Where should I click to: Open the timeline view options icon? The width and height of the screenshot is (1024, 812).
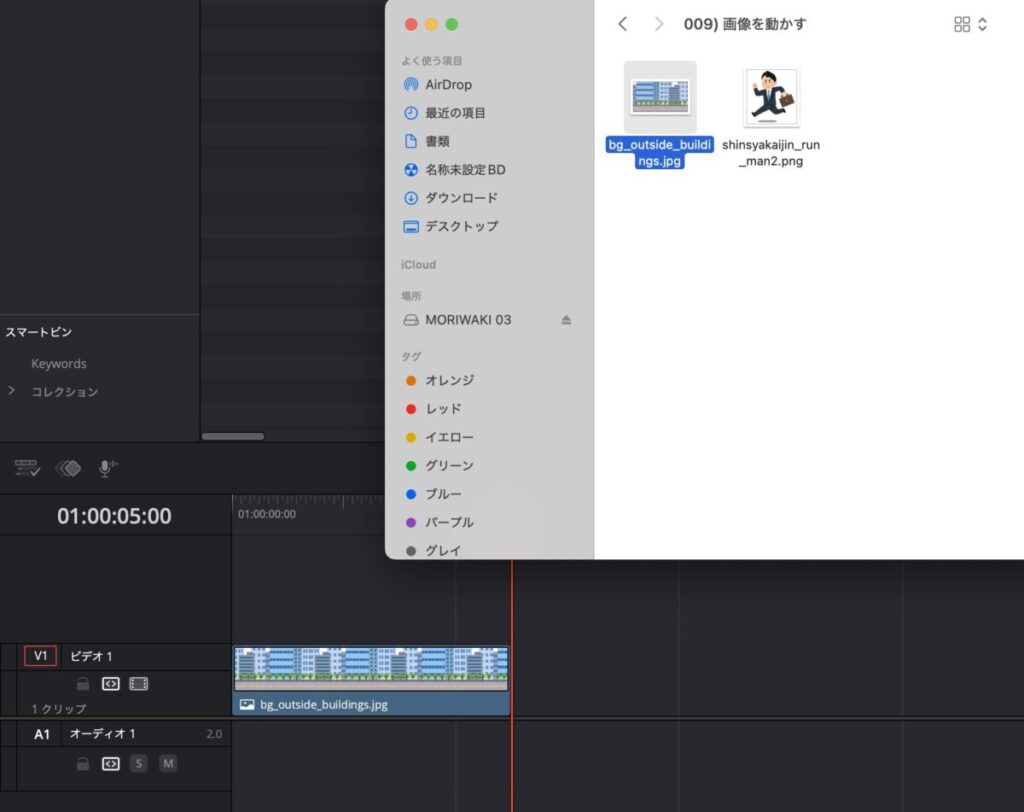click(x=26, y=468)
